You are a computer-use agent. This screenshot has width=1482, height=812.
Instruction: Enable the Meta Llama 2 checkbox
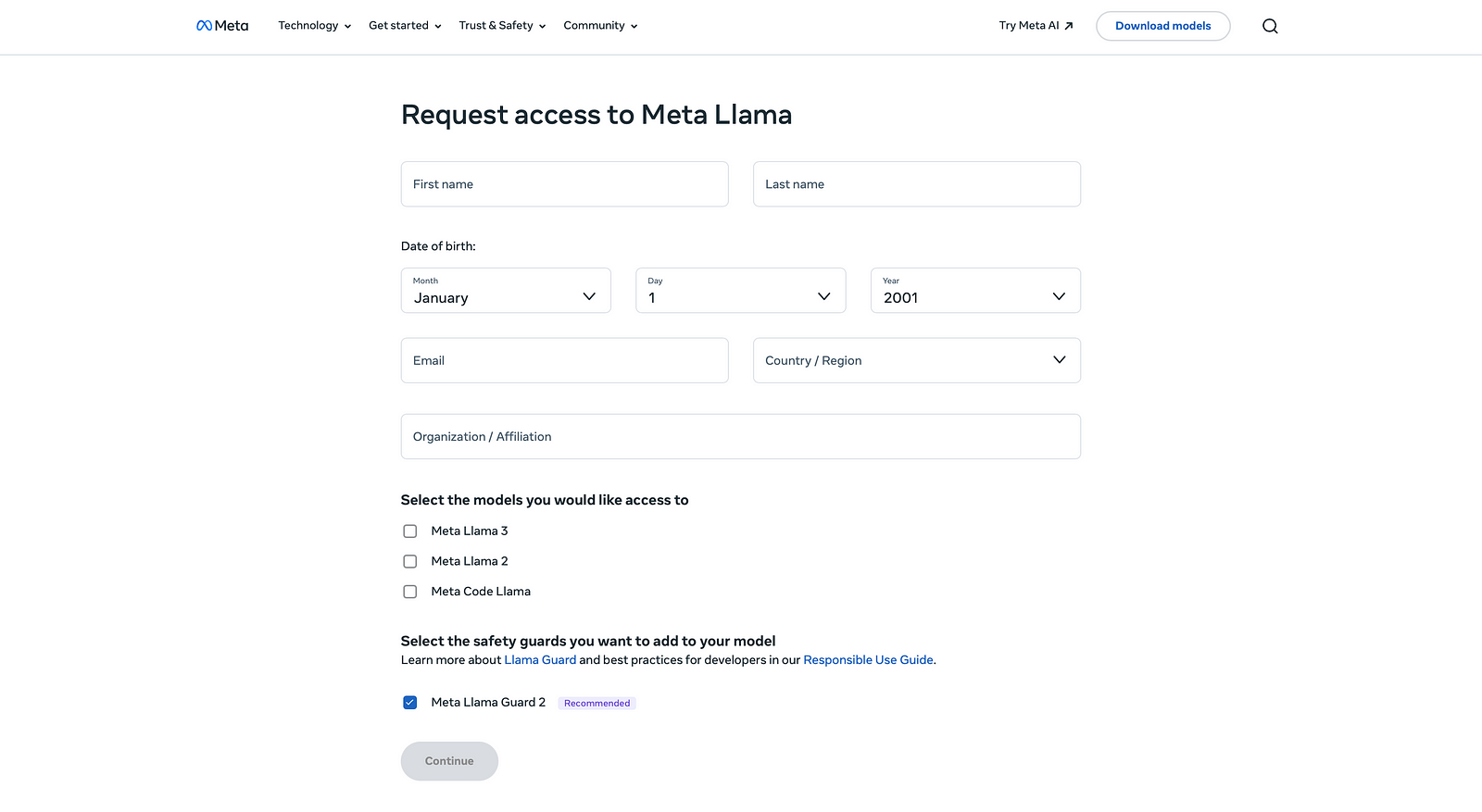coord(410,562)
